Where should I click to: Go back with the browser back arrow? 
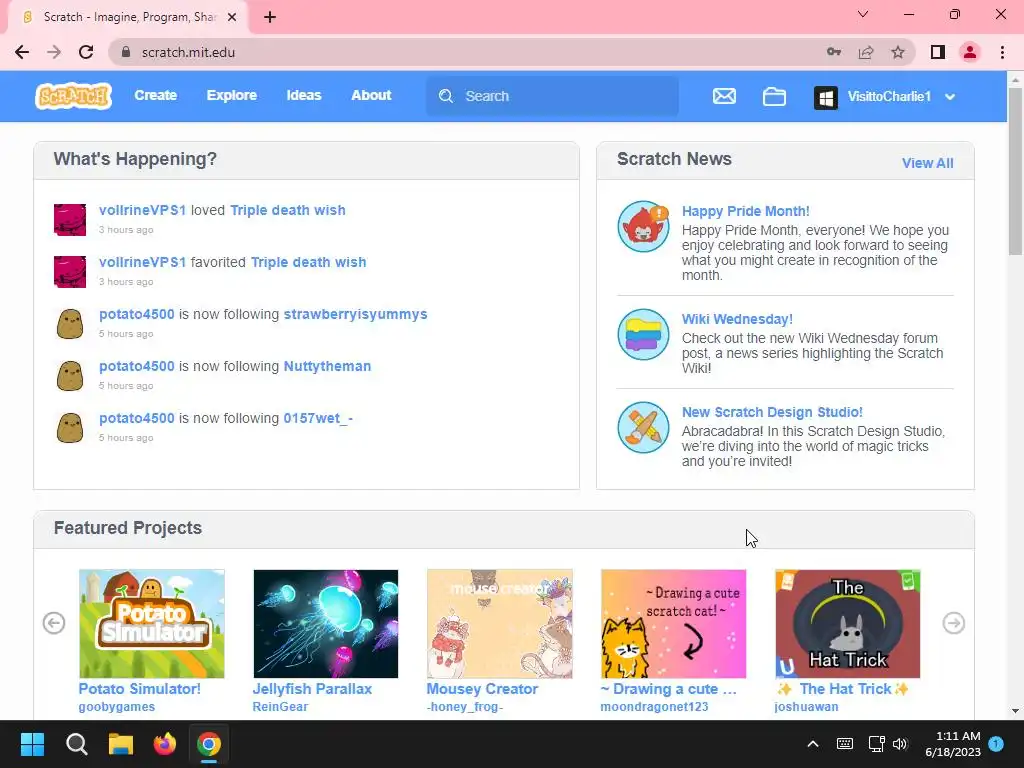22,52
